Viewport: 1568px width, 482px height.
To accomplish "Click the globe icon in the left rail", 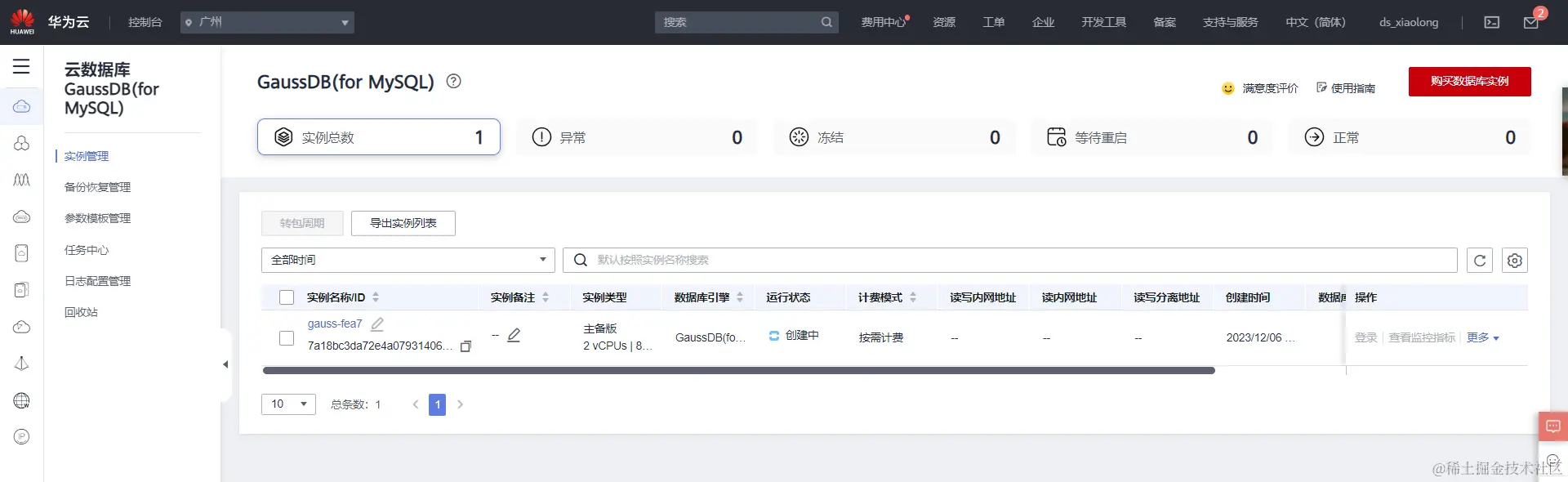I will pyautogui.click(x=22, y=400).
